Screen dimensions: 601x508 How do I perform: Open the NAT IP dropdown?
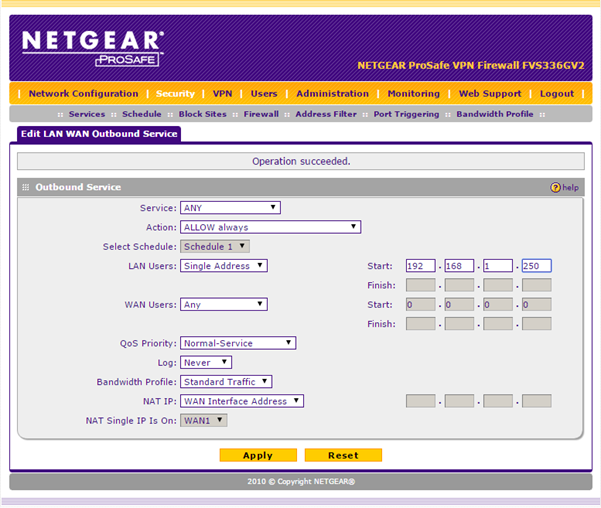(242, 401)
